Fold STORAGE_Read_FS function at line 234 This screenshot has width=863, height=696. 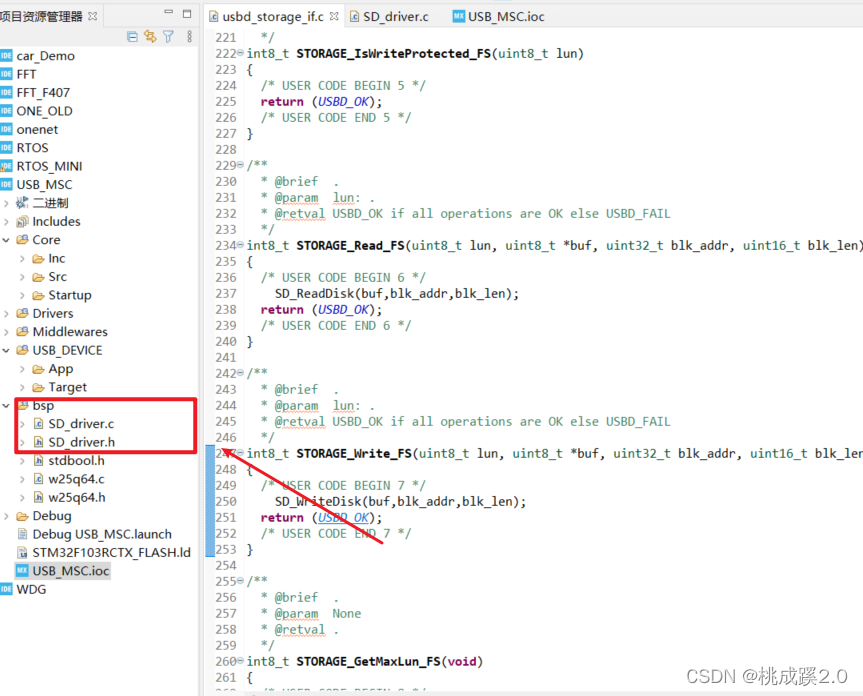coord(240,245)
